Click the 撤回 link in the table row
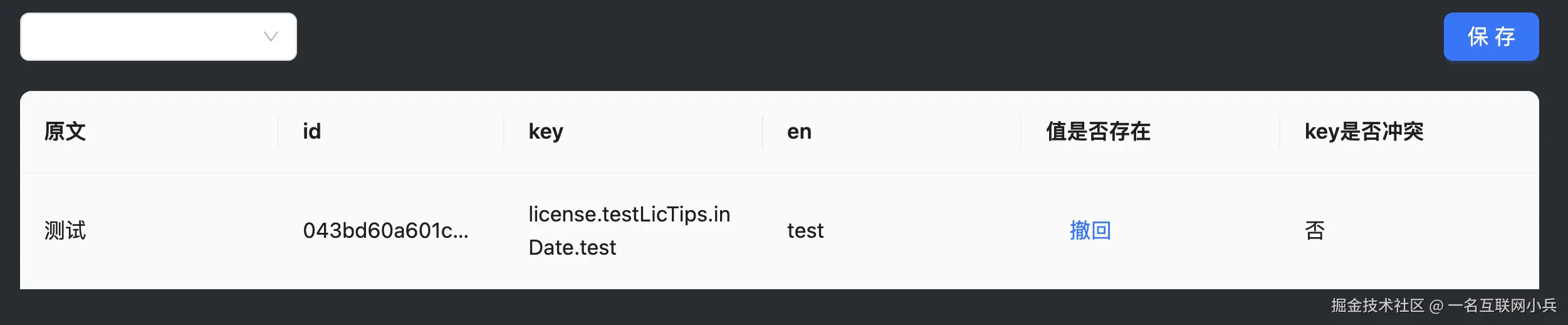1568x325 pixels. (1090, 230)
